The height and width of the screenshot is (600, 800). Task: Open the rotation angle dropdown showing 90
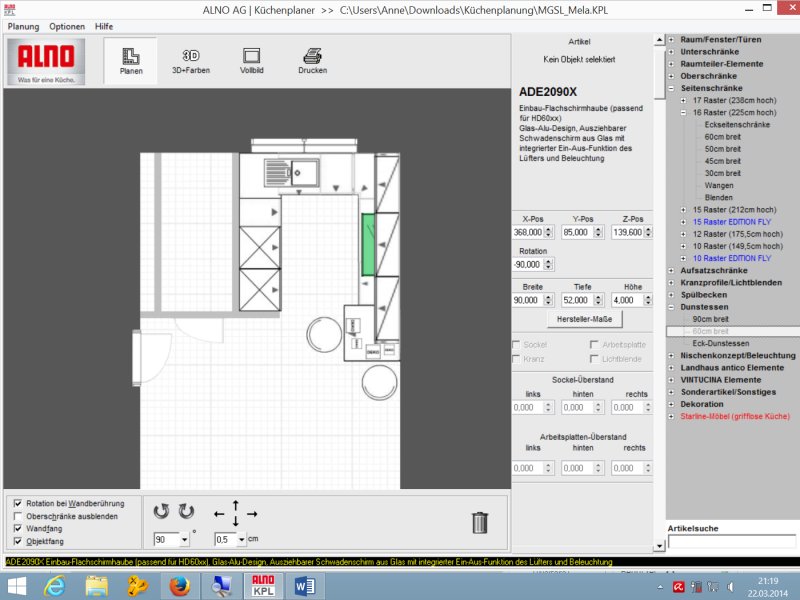pyautogui.click(x=184, y=540)
